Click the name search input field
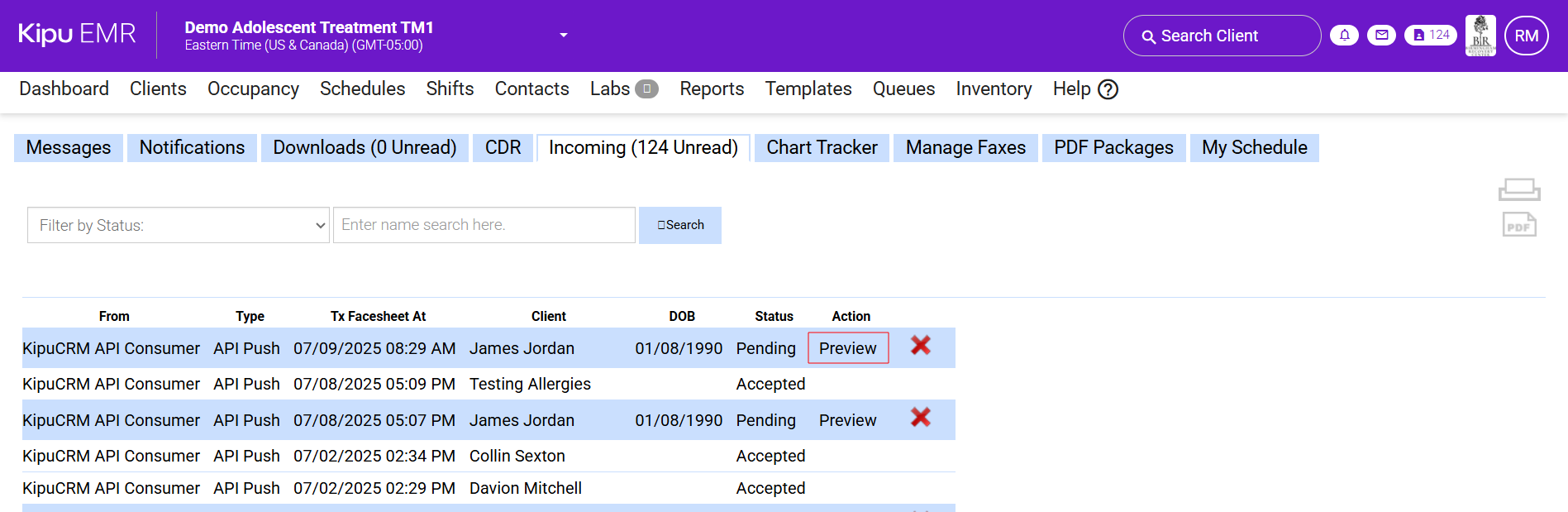The width and height of the screenshot is (1568, 512). [484, 225]
